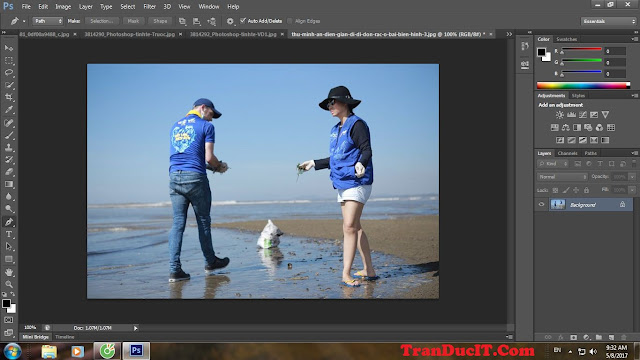Select the Lasso tool
Viewport: 640px width, 360px height.
(x=9, y=73)
